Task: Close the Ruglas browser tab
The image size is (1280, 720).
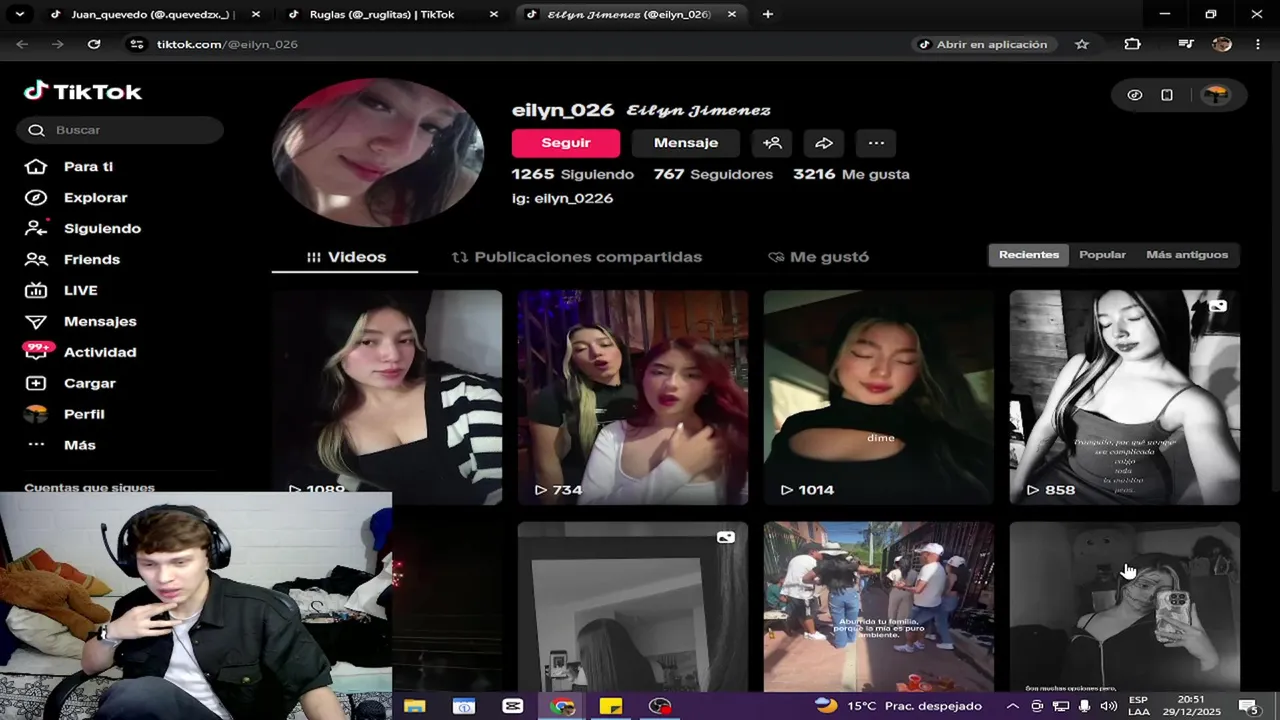Action: point(494,15)
